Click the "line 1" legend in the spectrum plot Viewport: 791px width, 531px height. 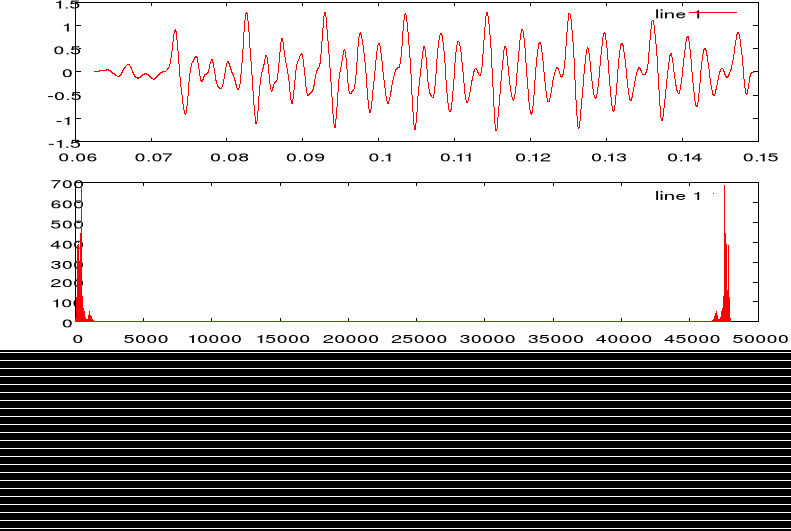coord(677,196)
